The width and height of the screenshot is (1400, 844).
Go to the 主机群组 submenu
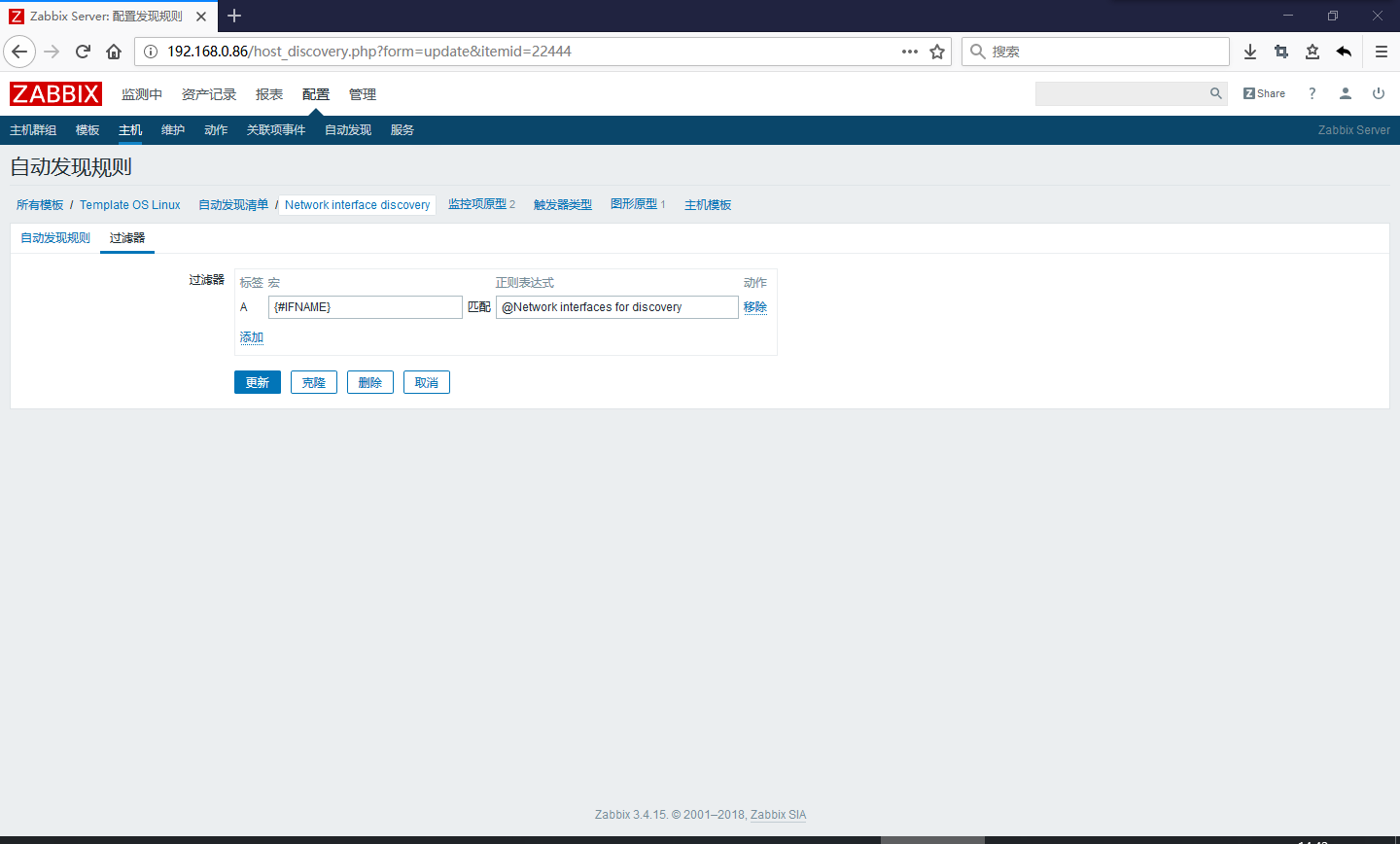pos(33,130)
